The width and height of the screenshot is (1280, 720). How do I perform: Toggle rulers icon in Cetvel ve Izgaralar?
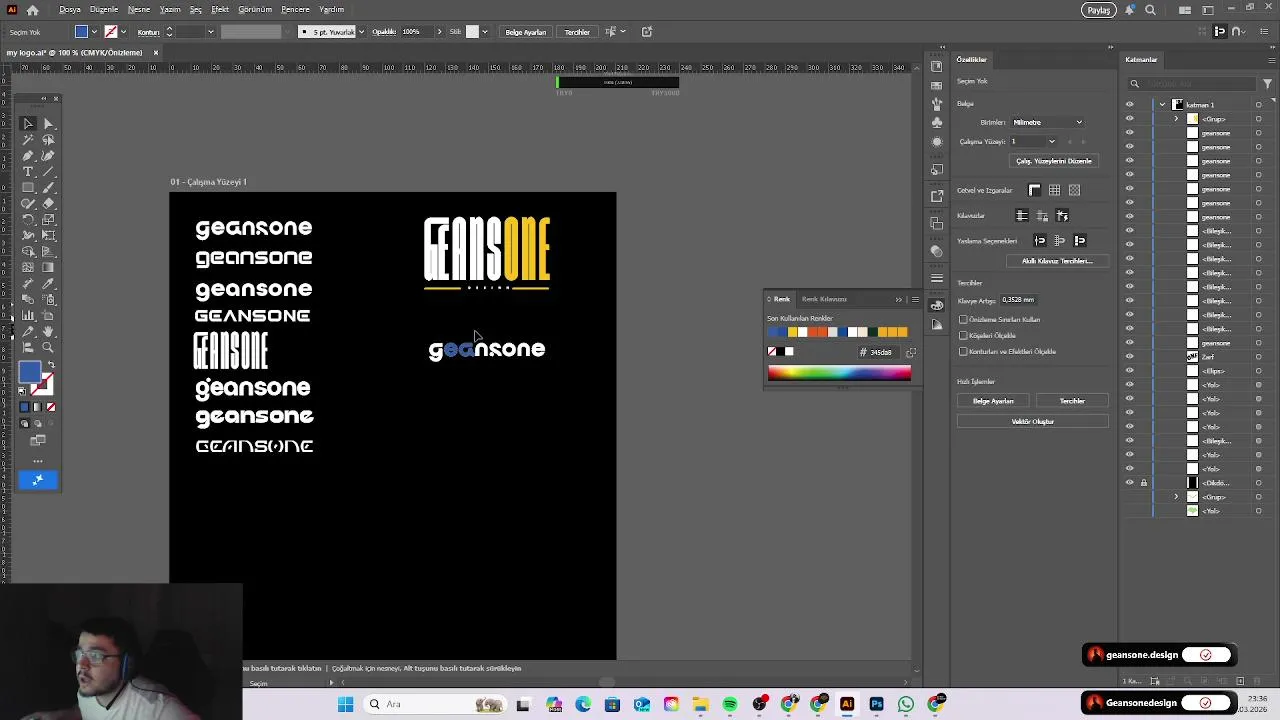point(1034,190)
